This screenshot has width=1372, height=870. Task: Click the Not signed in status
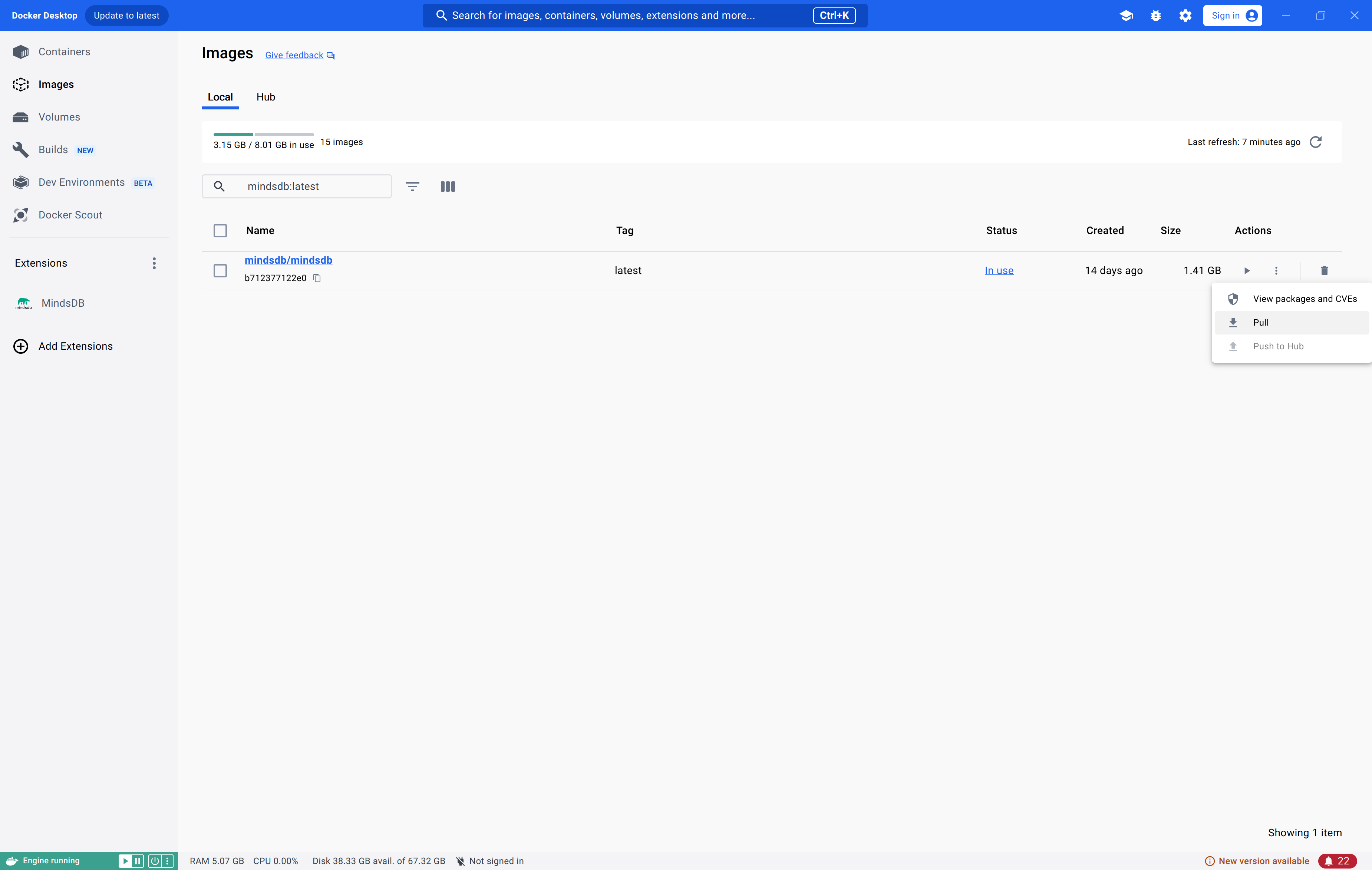(x=490, y=861)
